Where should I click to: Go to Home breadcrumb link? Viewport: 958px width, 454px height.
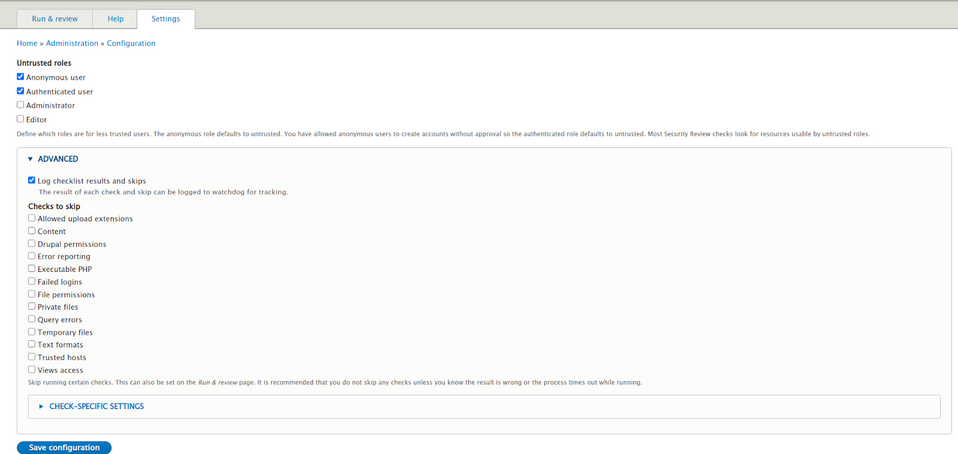point(27,43)
